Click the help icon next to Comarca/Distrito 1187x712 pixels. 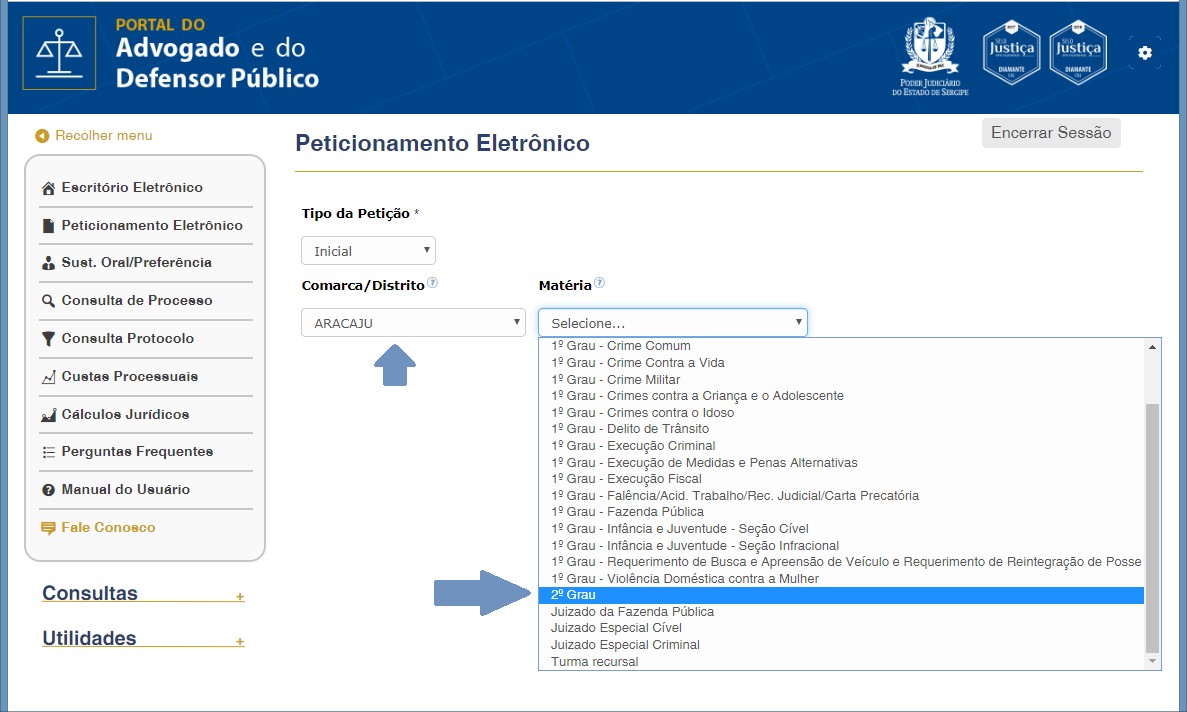(433, 284)
